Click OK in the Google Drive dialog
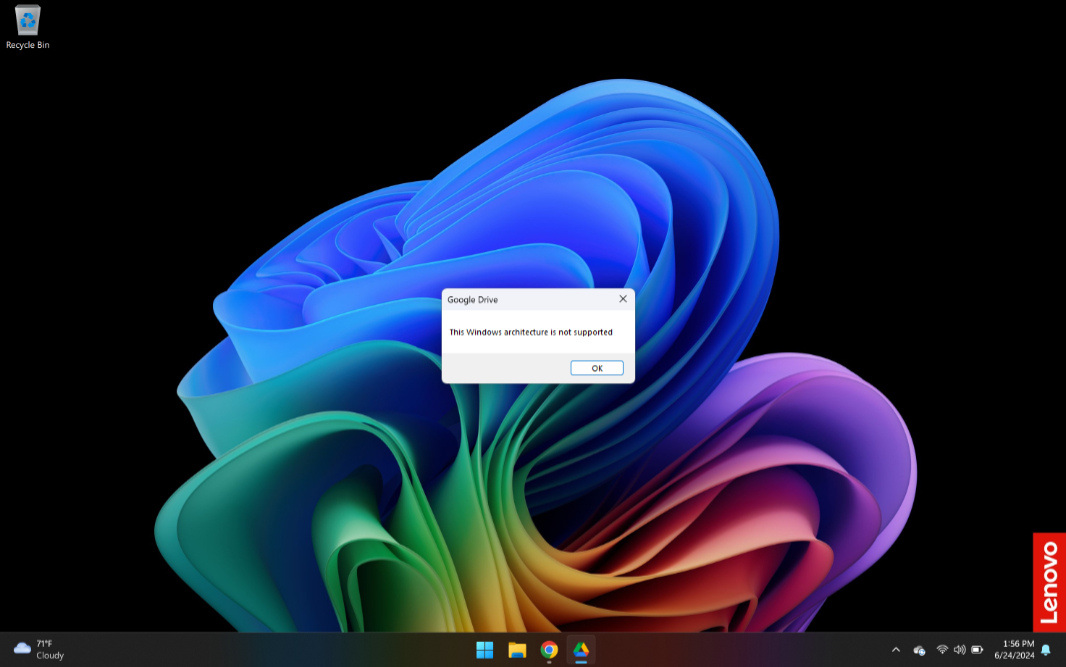Screen dimensions: 1066x667 pos(597,368)
